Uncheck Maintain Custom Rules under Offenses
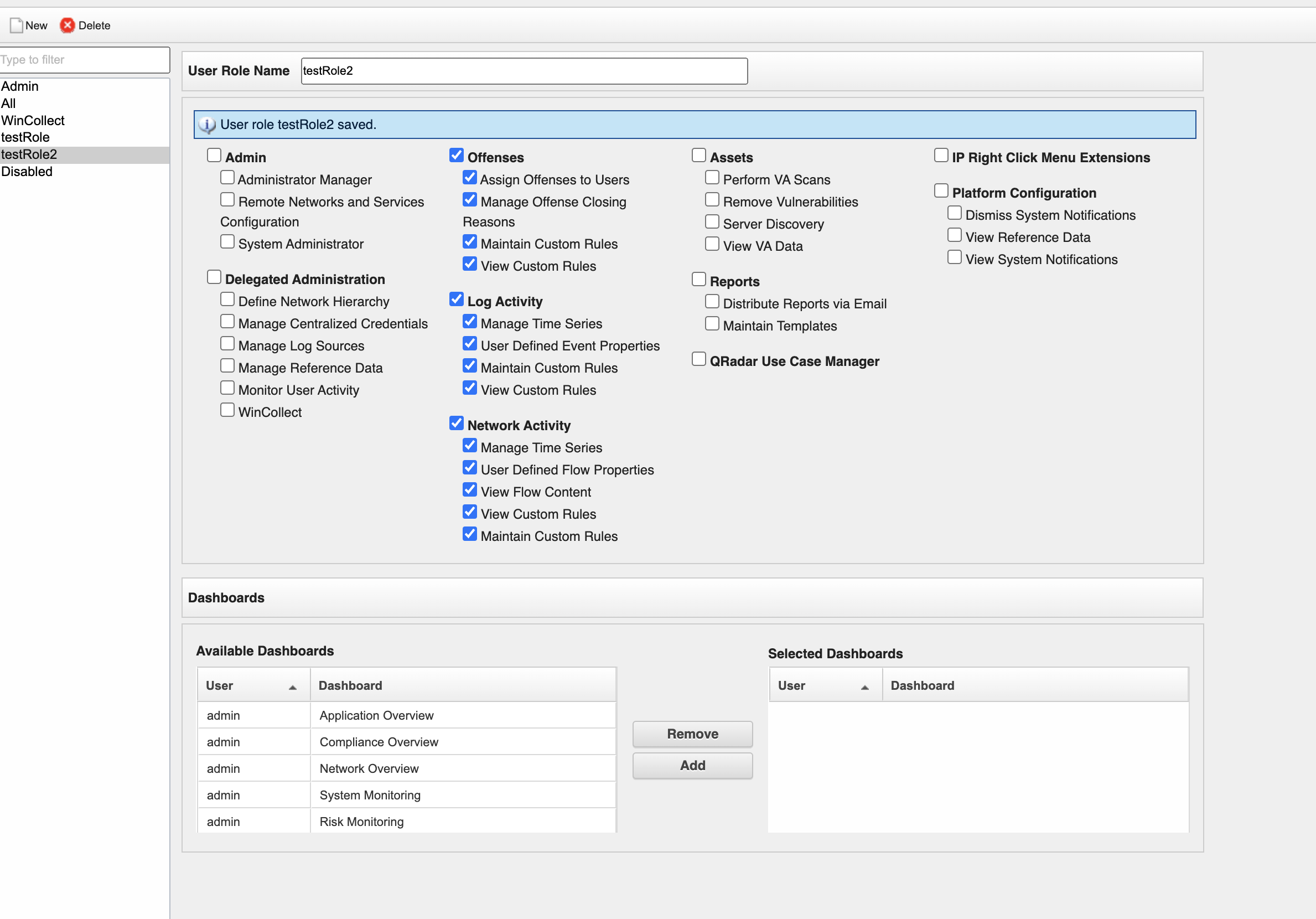The height and width of the screenshot is (919, 1316). coord(469,242)
